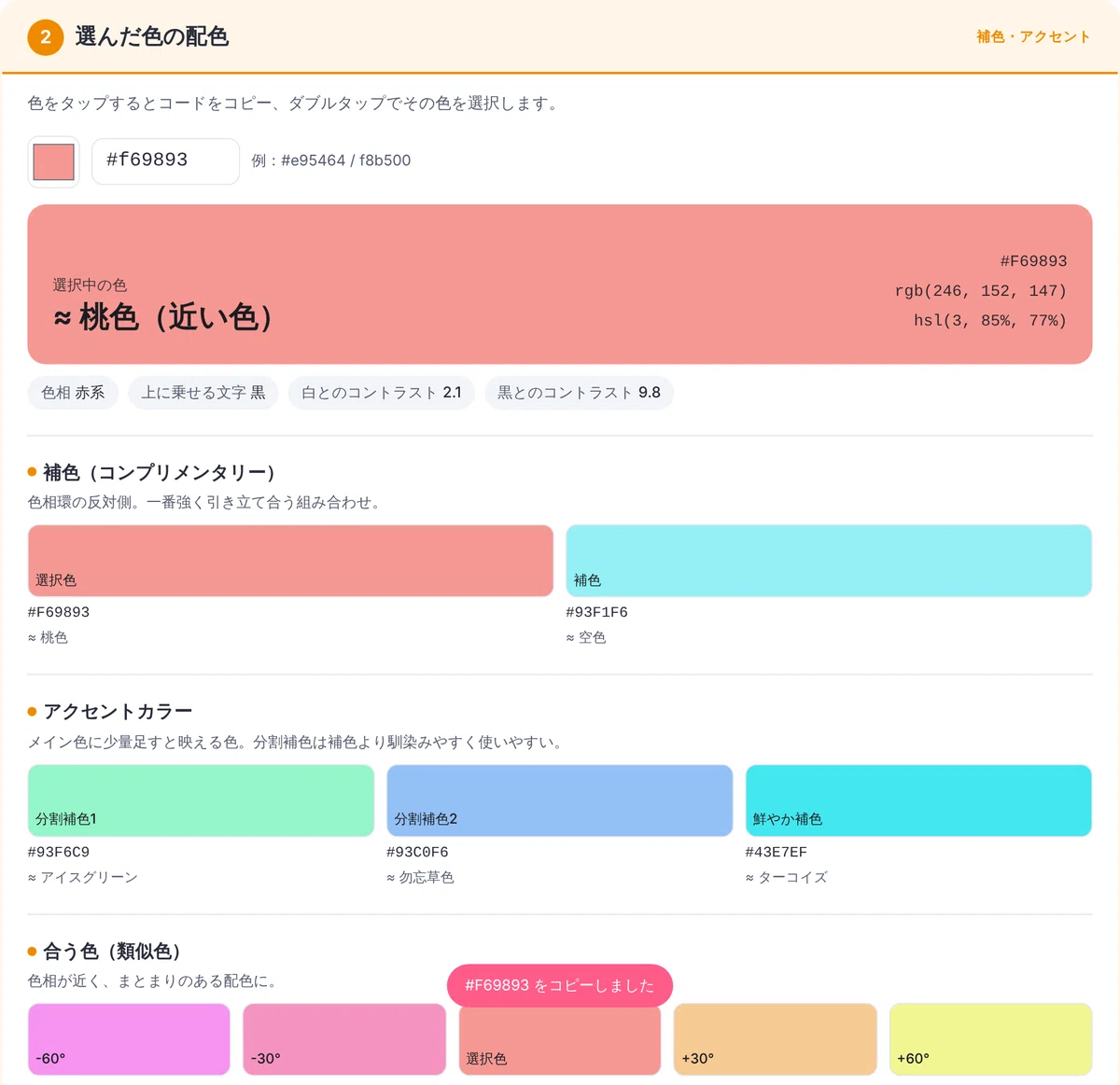Click the hex input field showing #f69893

point(165,161)
